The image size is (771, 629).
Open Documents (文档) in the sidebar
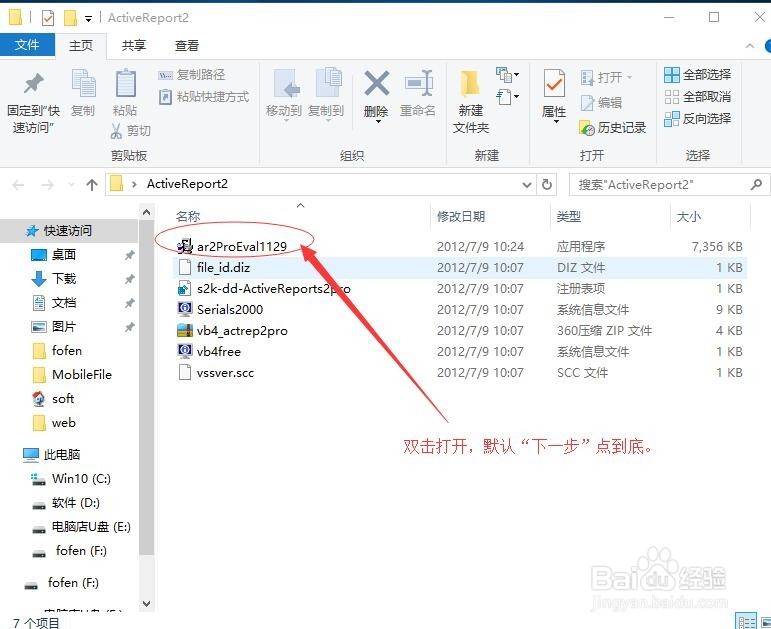54,303
